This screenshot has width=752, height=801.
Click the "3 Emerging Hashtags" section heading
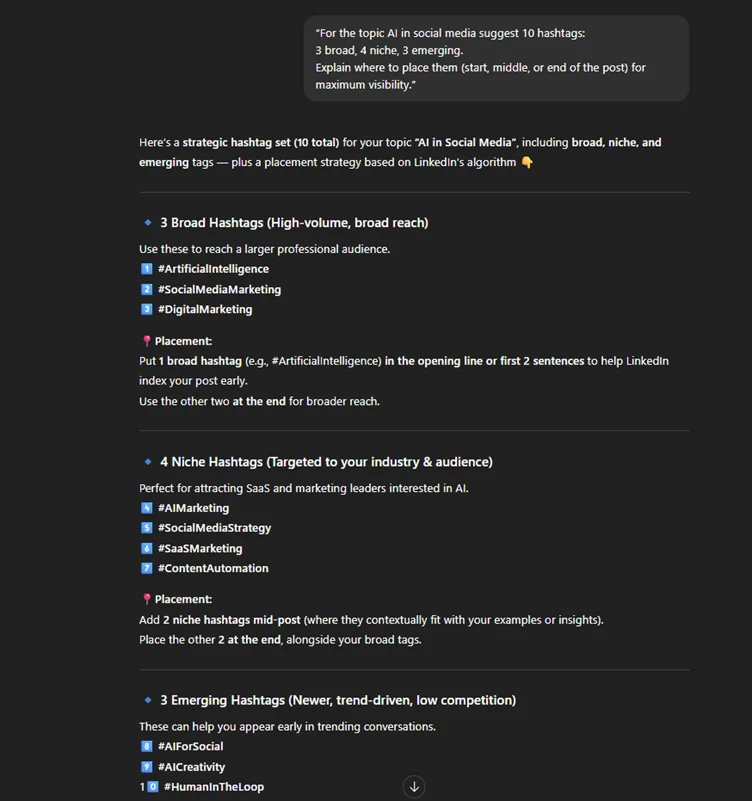pos(338,700)
